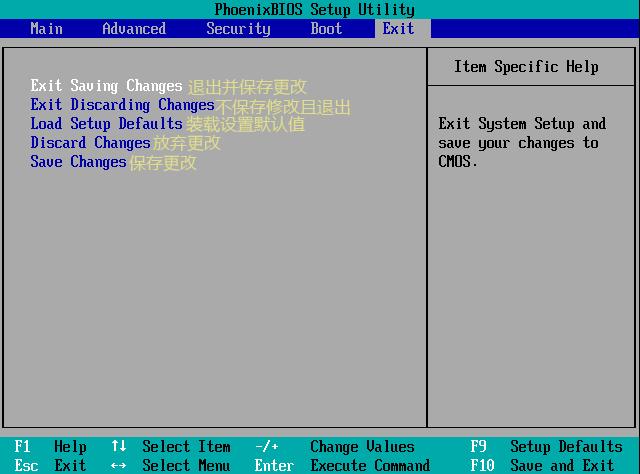This screenshot has height=474, width=640.
Task: Click Select Menu legend text
Action: (186, 465)
